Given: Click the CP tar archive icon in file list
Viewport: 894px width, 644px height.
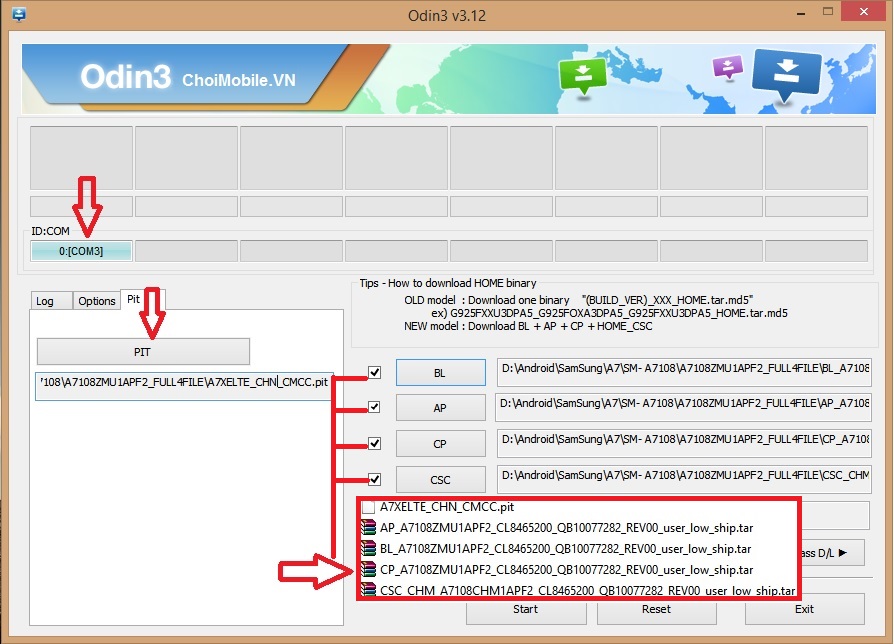Looking at the screenshot, I should [369, 569].
